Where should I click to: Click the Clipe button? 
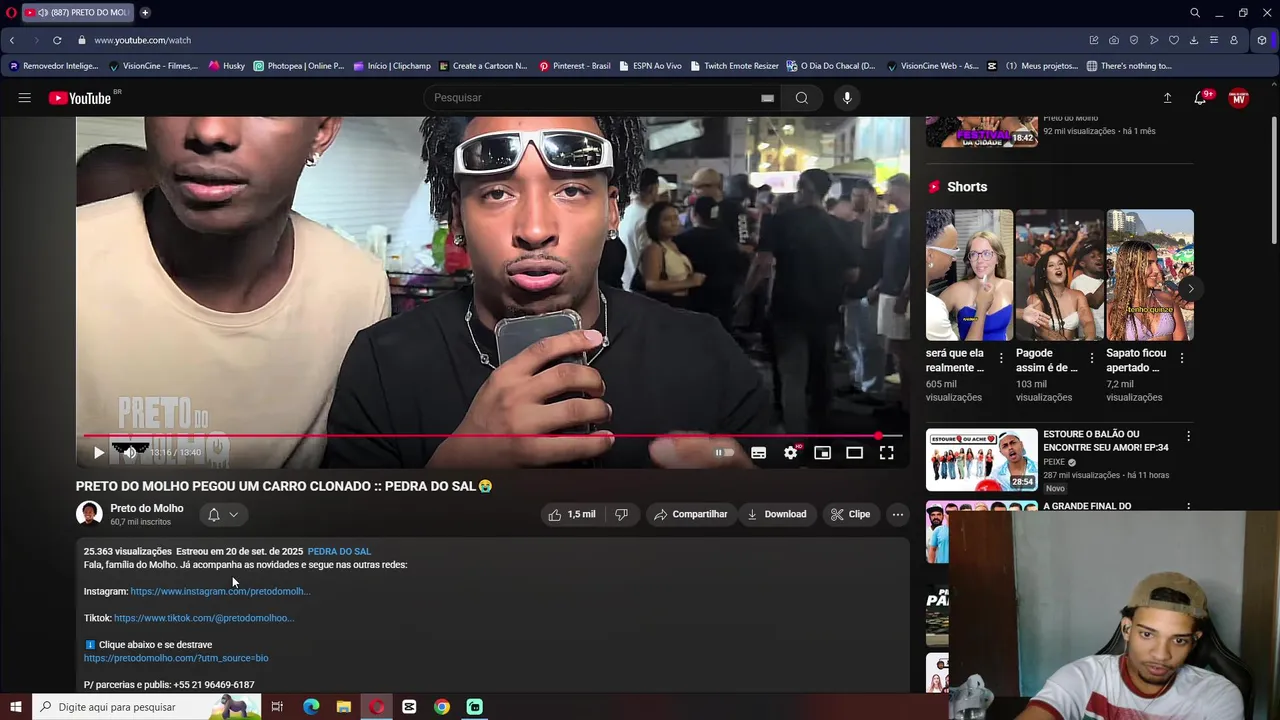pyautogui.click(x=850, y=514)
